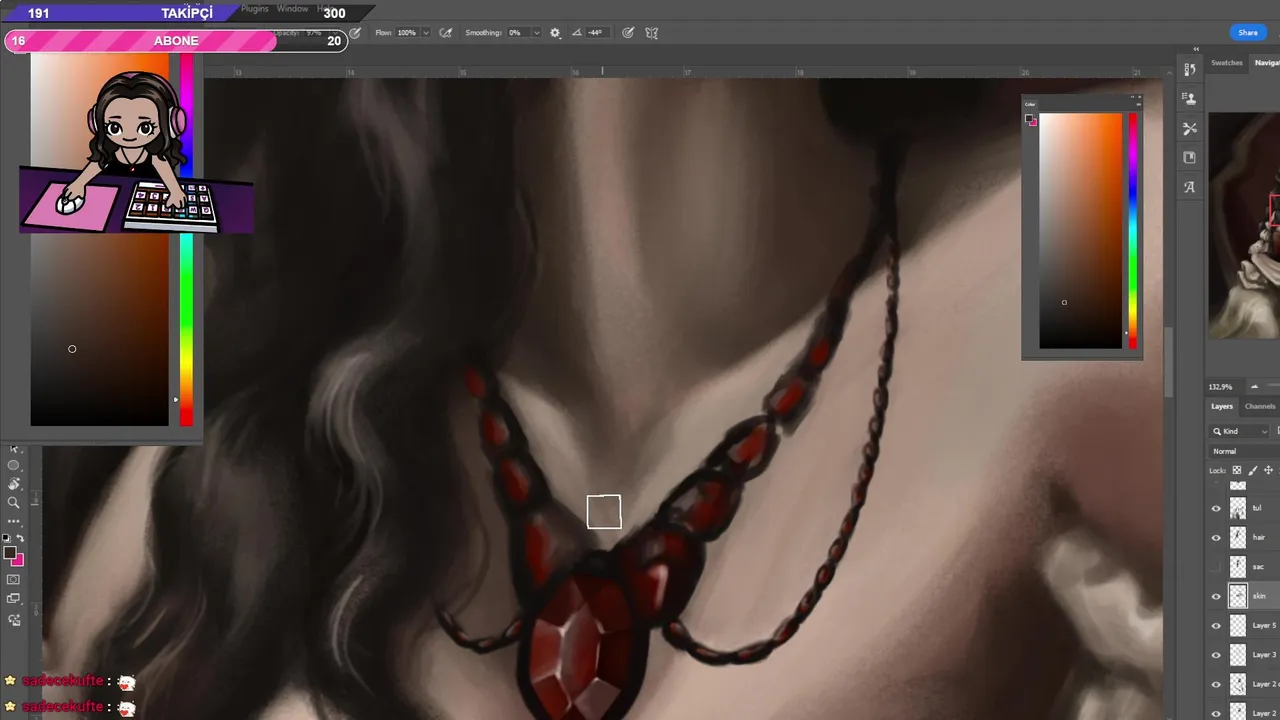Close floating Color panel
This screenshot has width=1280, height=720.
1138,97
